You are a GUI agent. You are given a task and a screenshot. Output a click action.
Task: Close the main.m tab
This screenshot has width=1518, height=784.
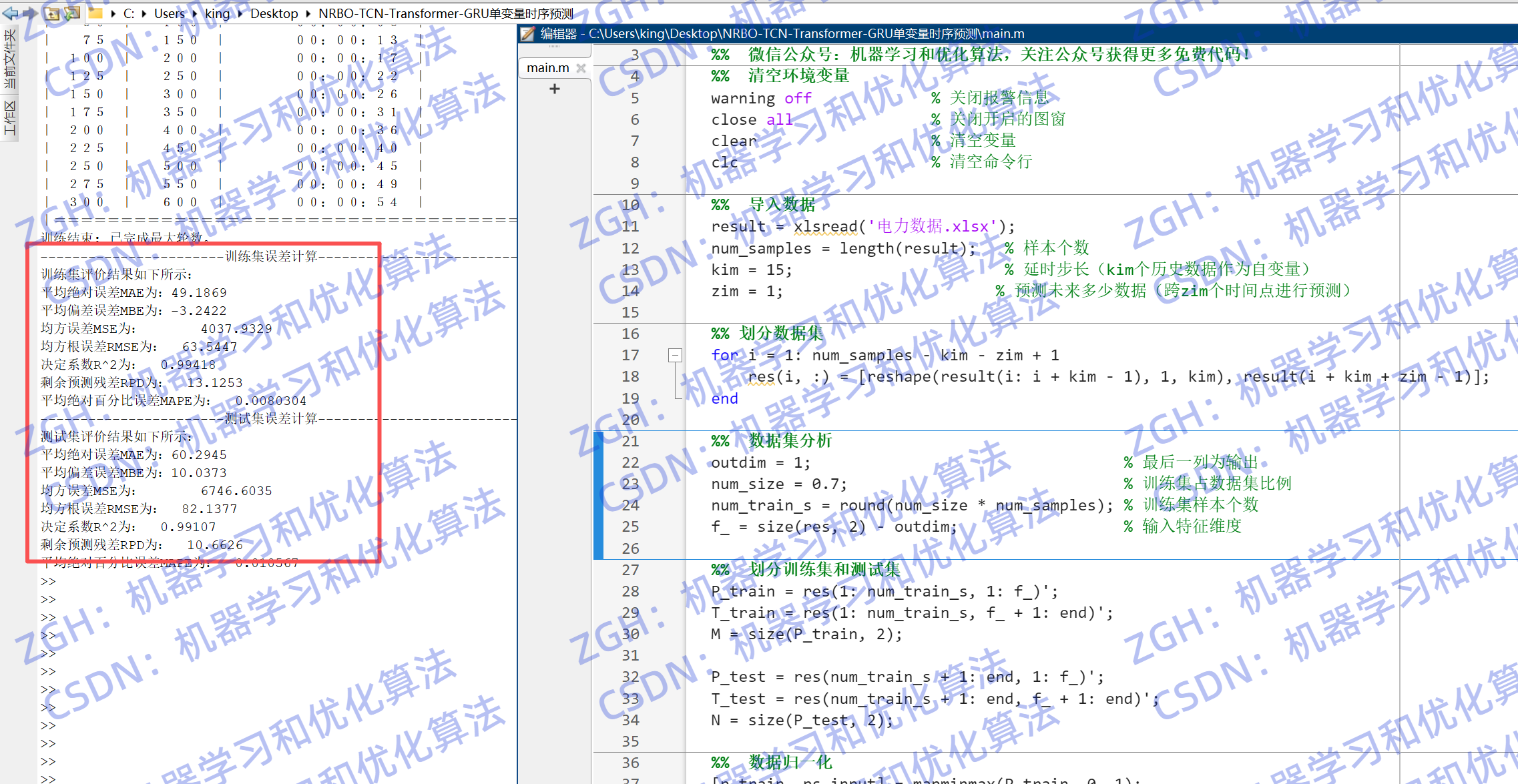pos(581,68)
